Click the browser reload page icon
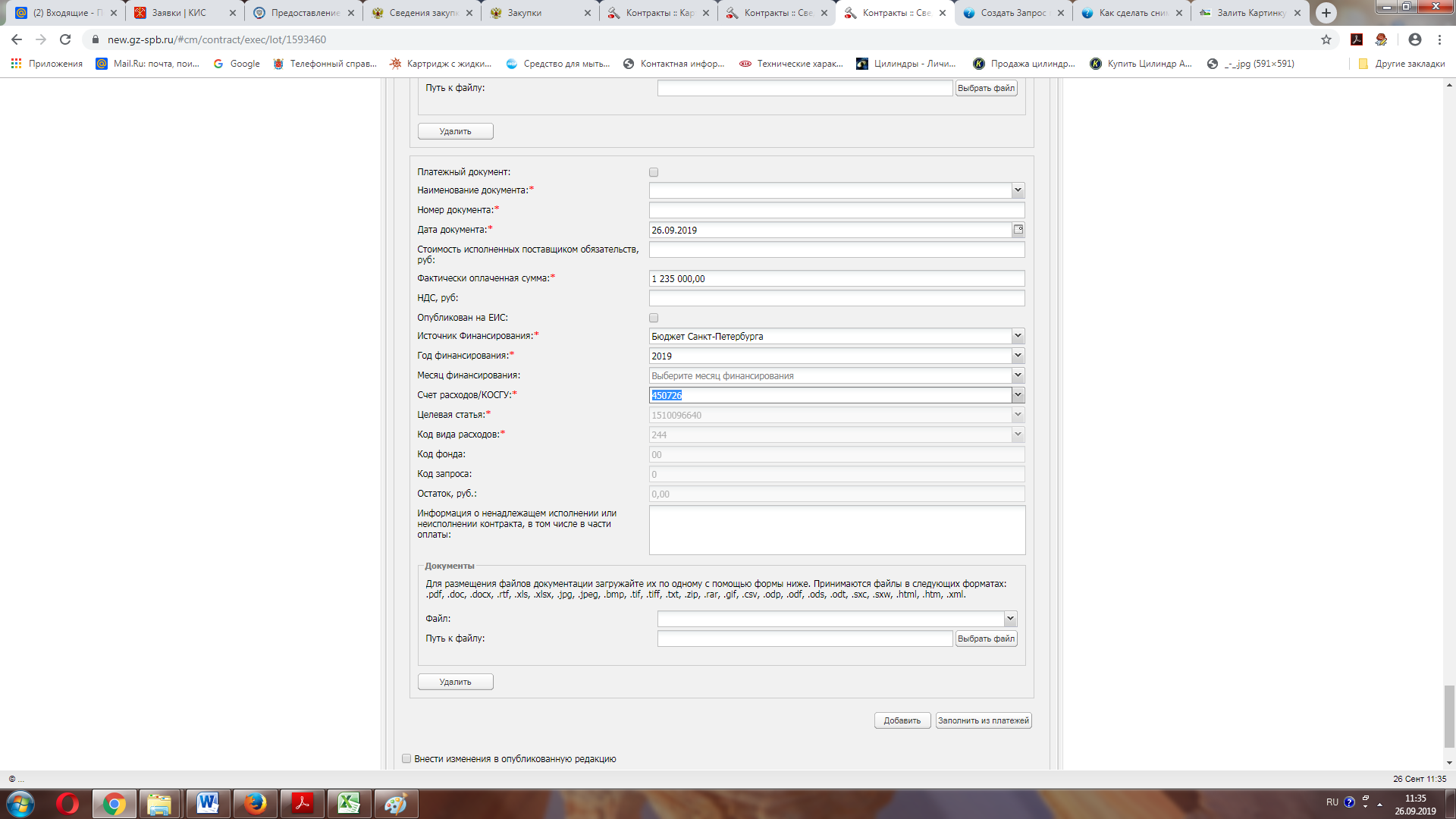 [65, 39]
